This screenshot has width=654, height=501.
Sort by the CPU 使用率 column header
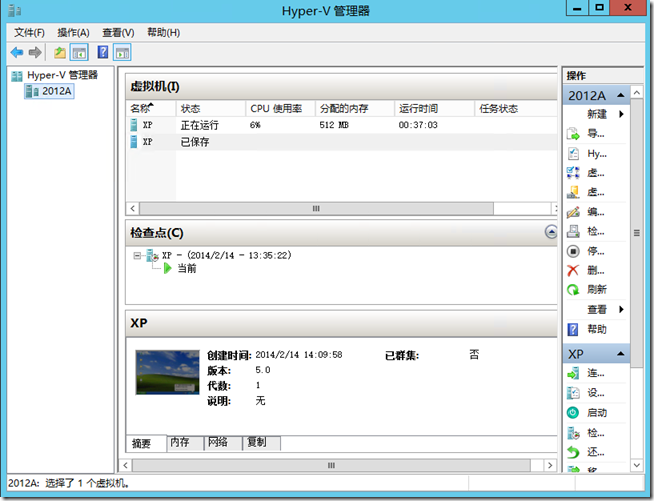[x=281, y=108]
